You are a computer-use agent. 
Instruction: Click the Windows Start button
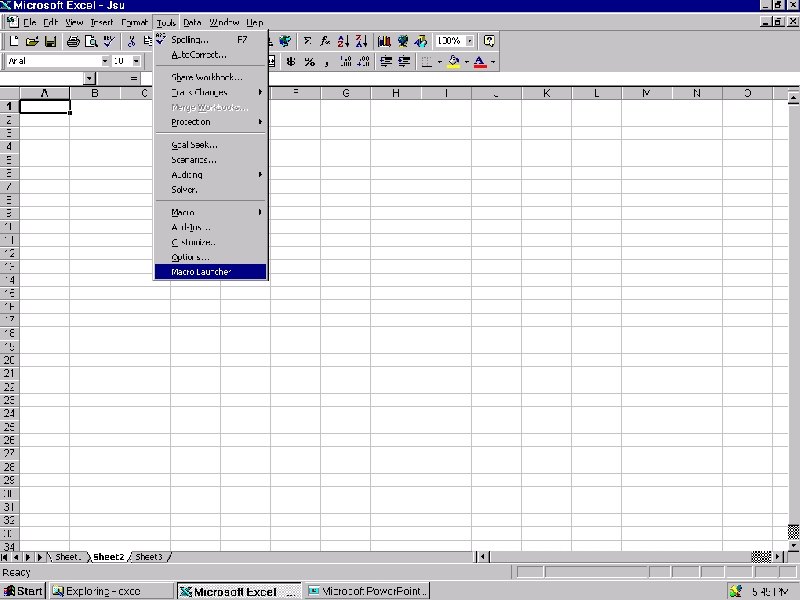[23, 591]
